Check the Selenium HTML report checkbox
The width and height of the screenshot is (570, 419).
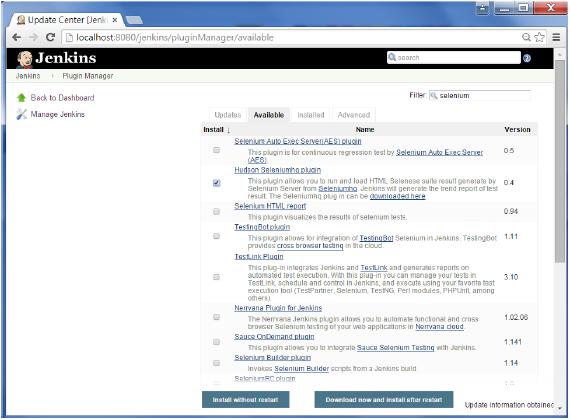pos(216,211)
